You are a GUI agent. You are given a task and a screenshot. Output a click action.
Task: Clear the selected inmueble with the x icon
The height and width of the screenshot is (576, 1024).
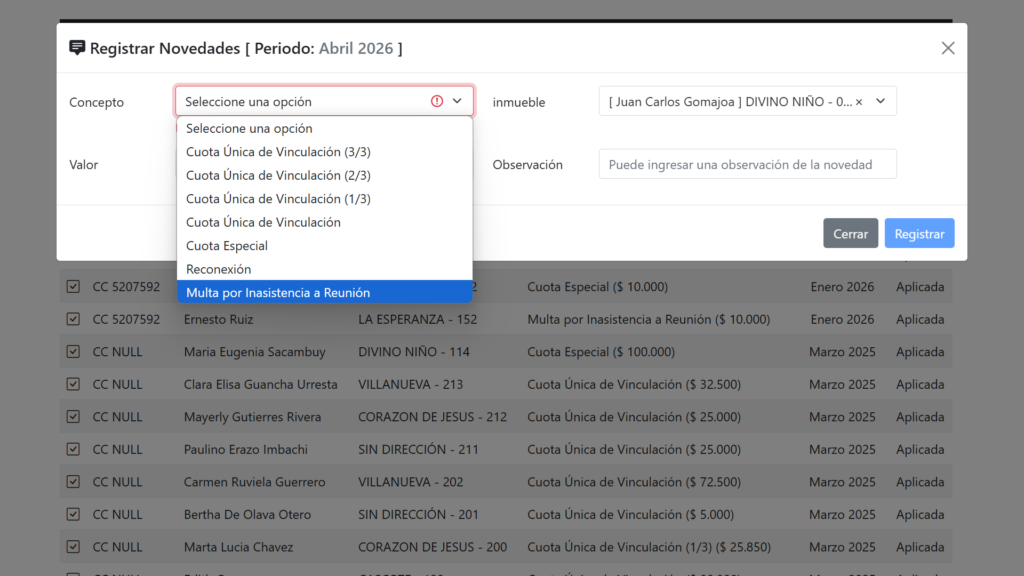pos(859,102)
